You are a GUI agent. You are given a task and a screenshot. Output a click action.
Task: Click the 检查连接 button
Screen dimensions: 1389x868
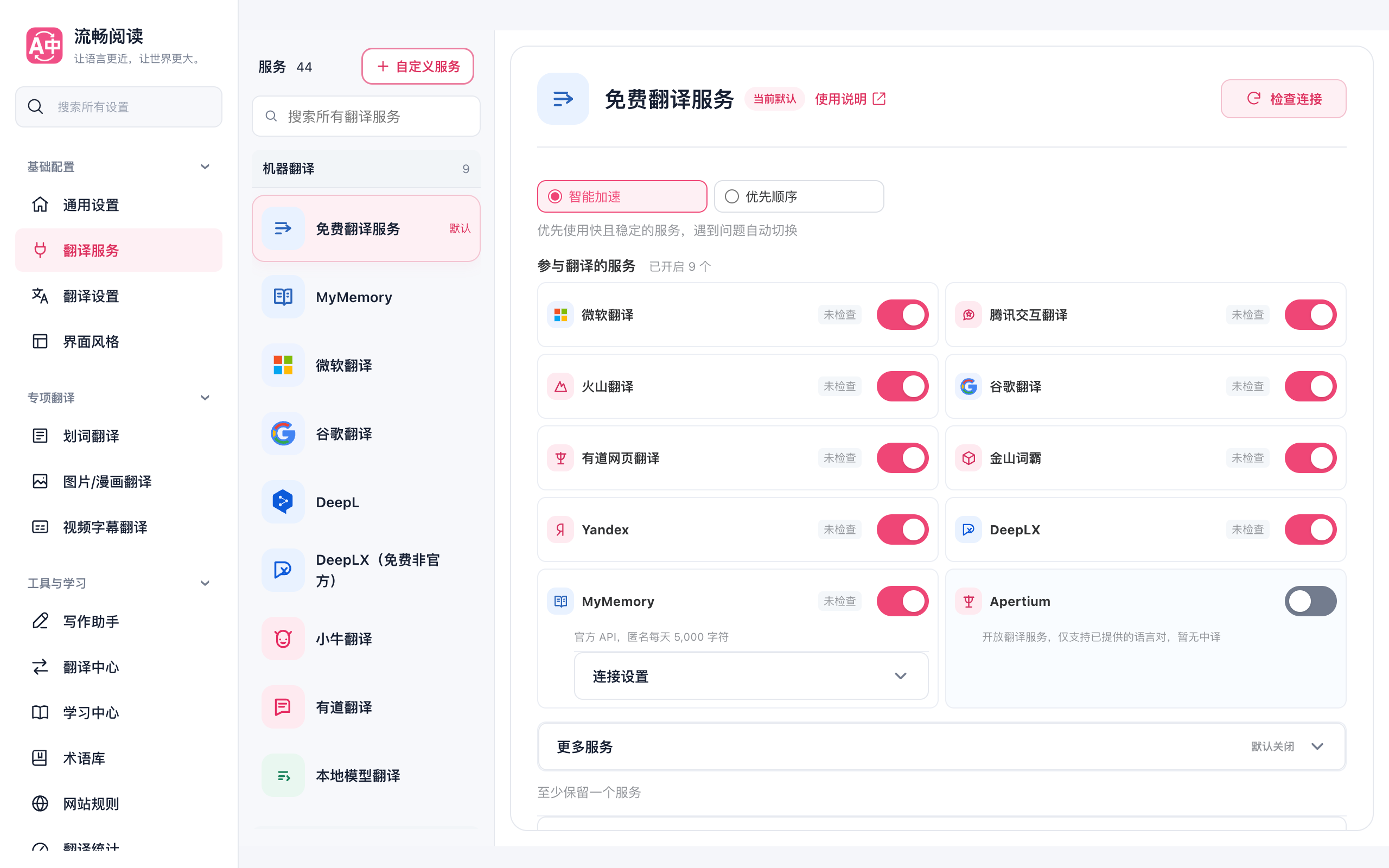[x=1283, y=99]
